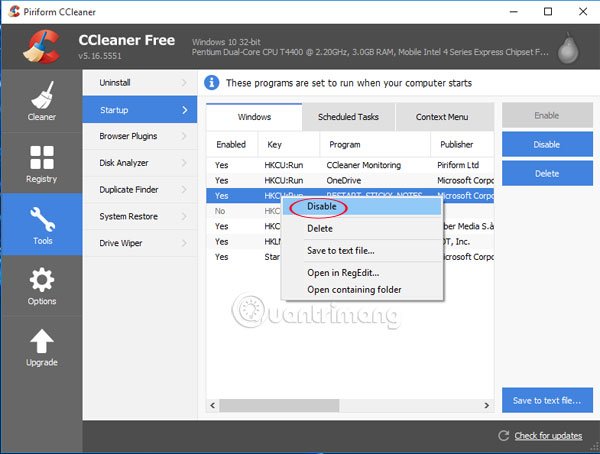The height and width of the screenshot is (454, 600).
Task: Click the horizontal scrollbar thumb
Action: [x=279, y=405]
